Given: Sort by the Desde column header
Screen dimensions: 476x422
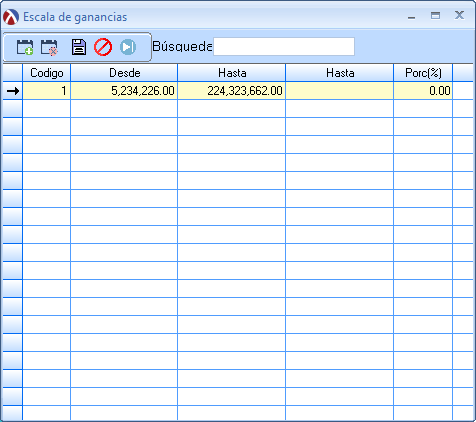Looking at the screenshot, I should (x=124, y=73).
